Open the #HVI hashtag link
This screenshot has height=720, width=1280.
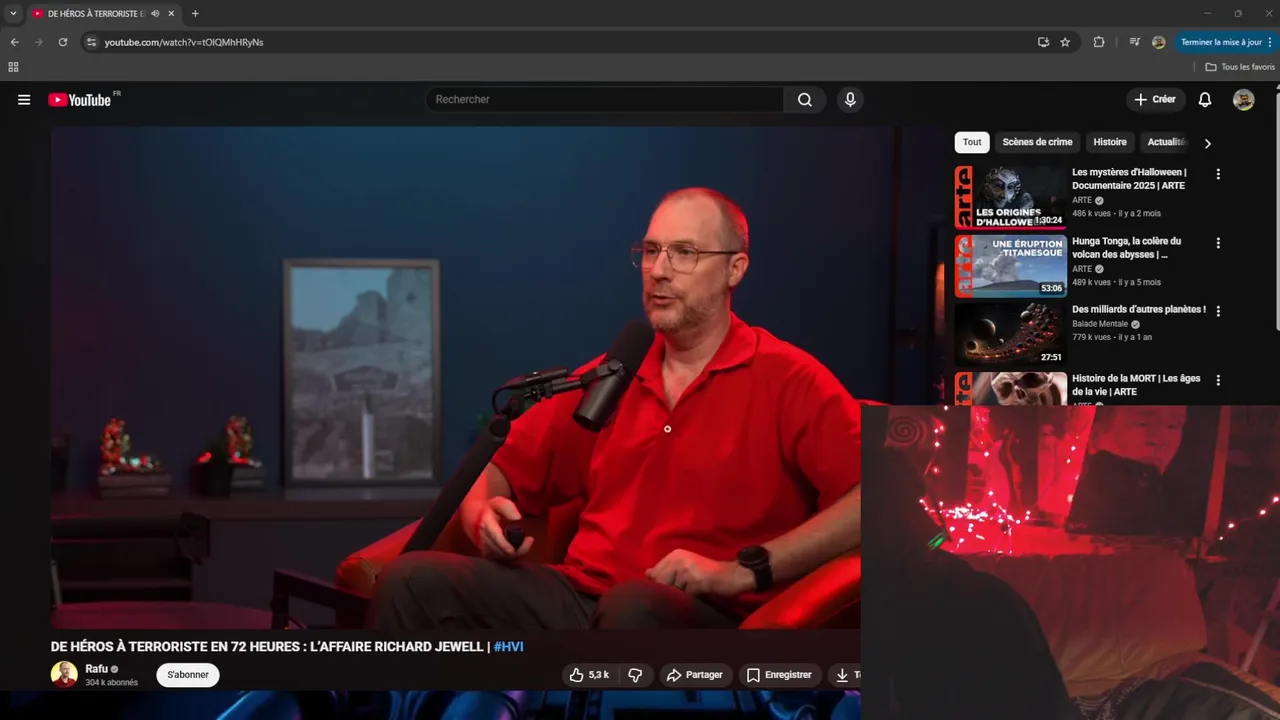508,647
